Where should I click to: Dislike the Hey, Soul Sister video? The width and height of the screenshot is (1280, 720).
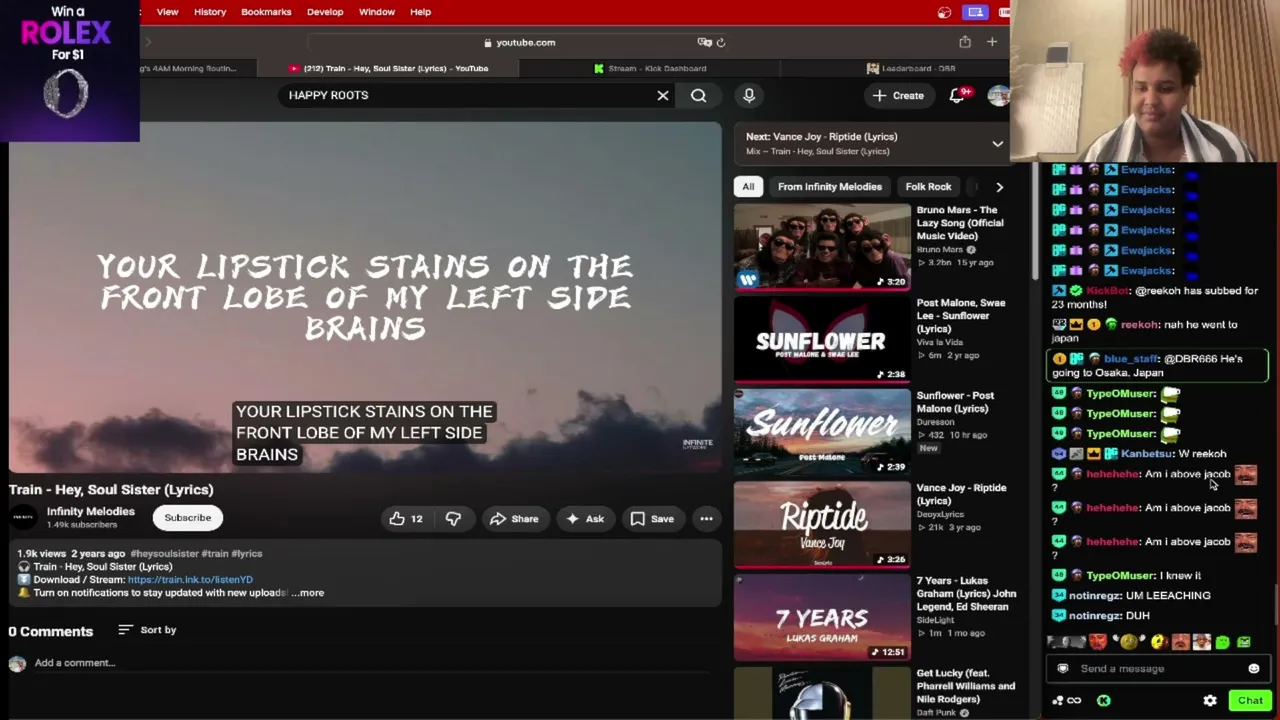tap(453, 518)
